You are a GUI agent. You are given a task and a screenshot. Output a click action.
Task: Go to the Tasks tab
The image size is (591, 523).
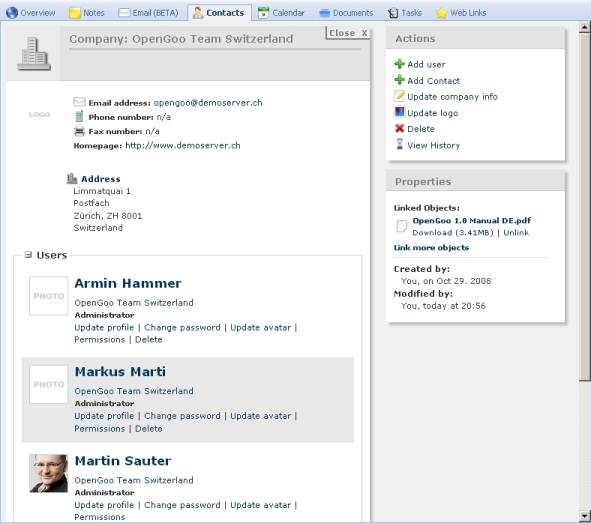click(x=405, y=13)
